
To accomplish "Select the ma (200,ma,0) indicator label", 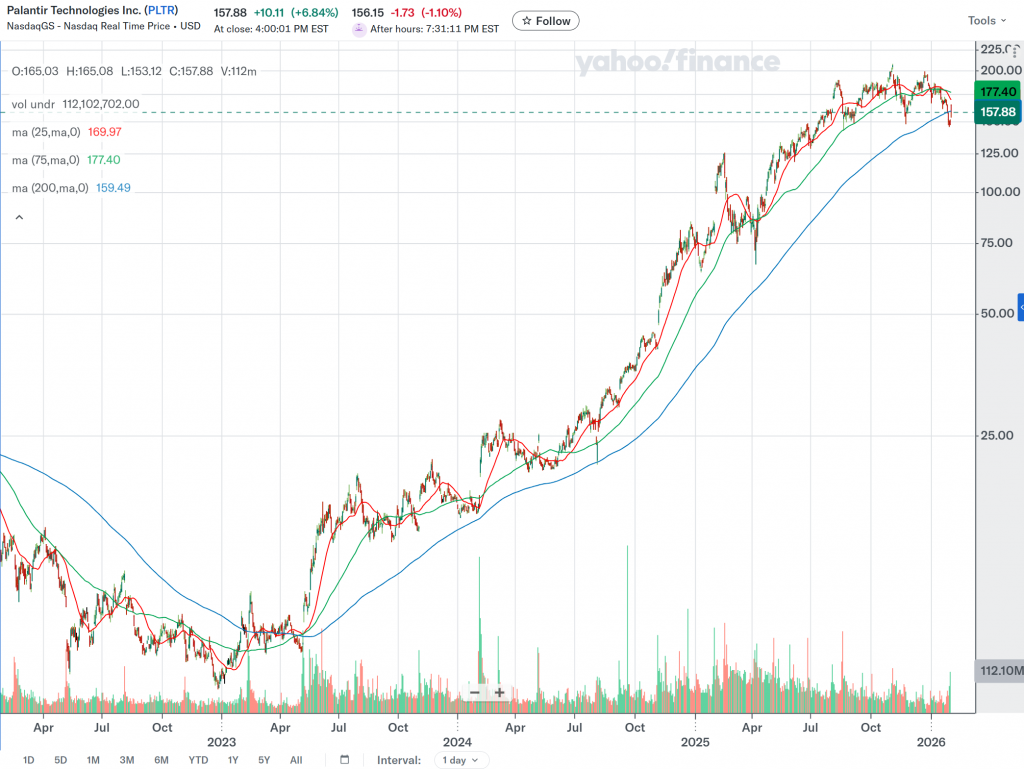I will 50,188.
